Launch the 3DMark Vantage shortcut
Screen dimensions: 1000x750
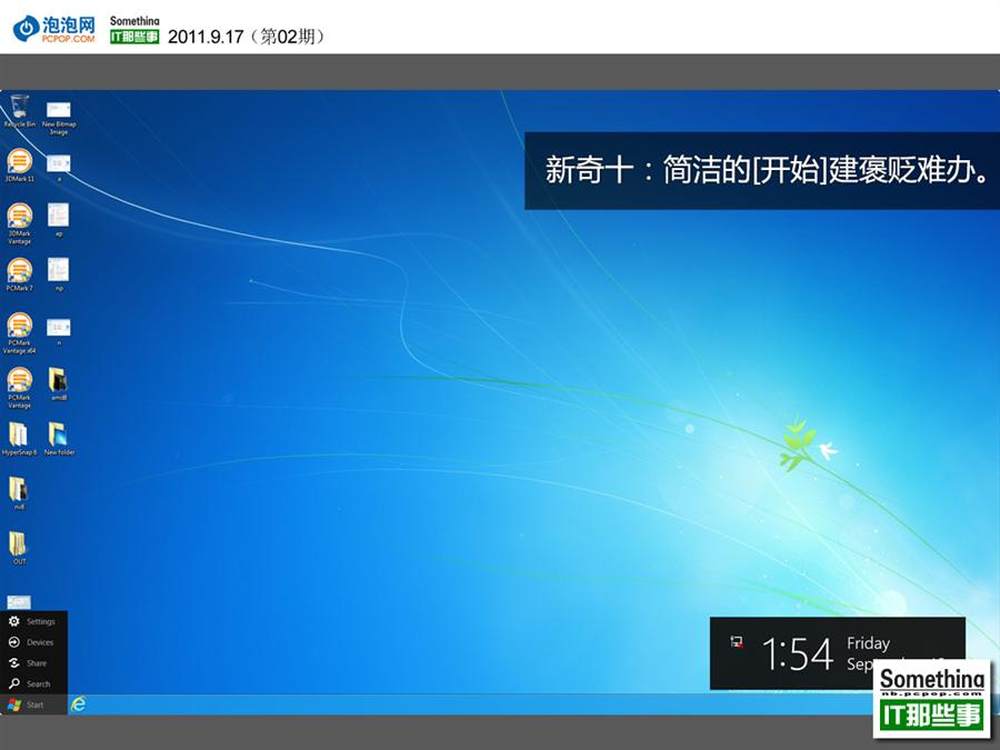point(20,223)
